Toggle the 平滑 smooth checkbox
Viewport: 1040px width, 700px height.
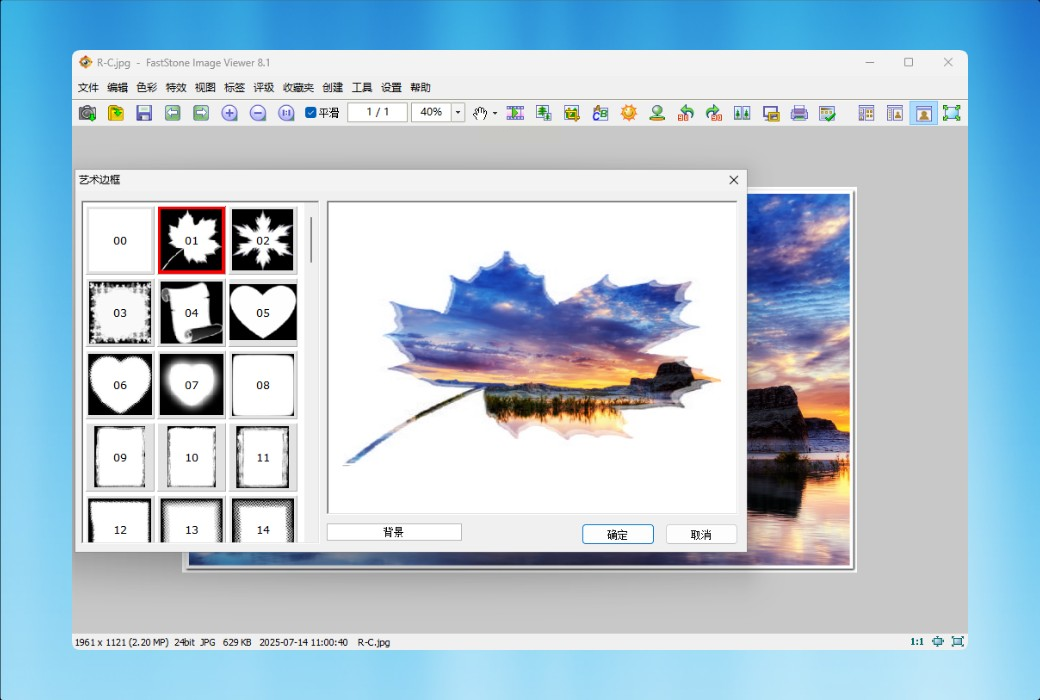pyautogui.click(x=311, y=113)
